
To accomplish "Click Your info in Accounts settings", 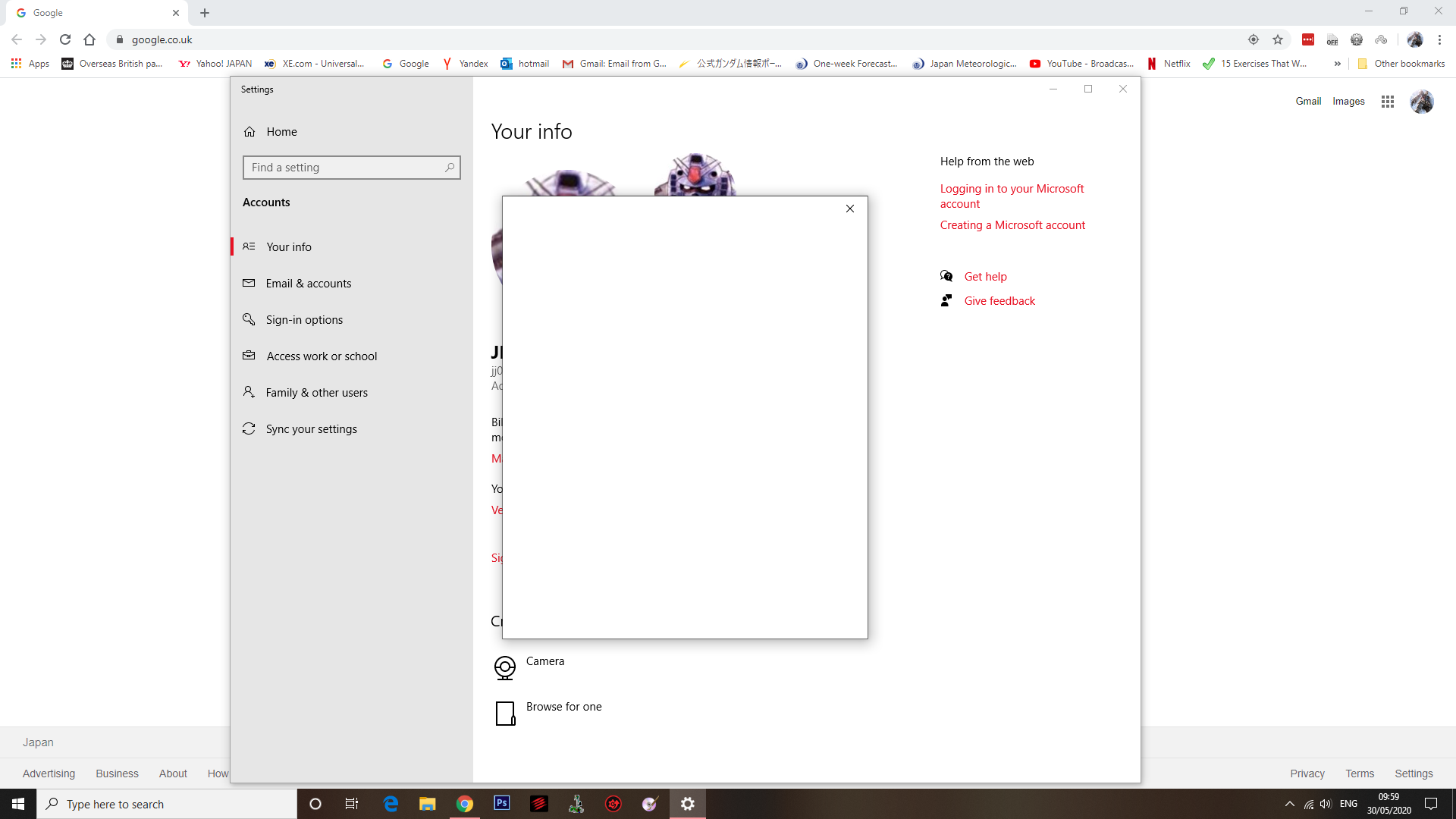I will 288,246.
